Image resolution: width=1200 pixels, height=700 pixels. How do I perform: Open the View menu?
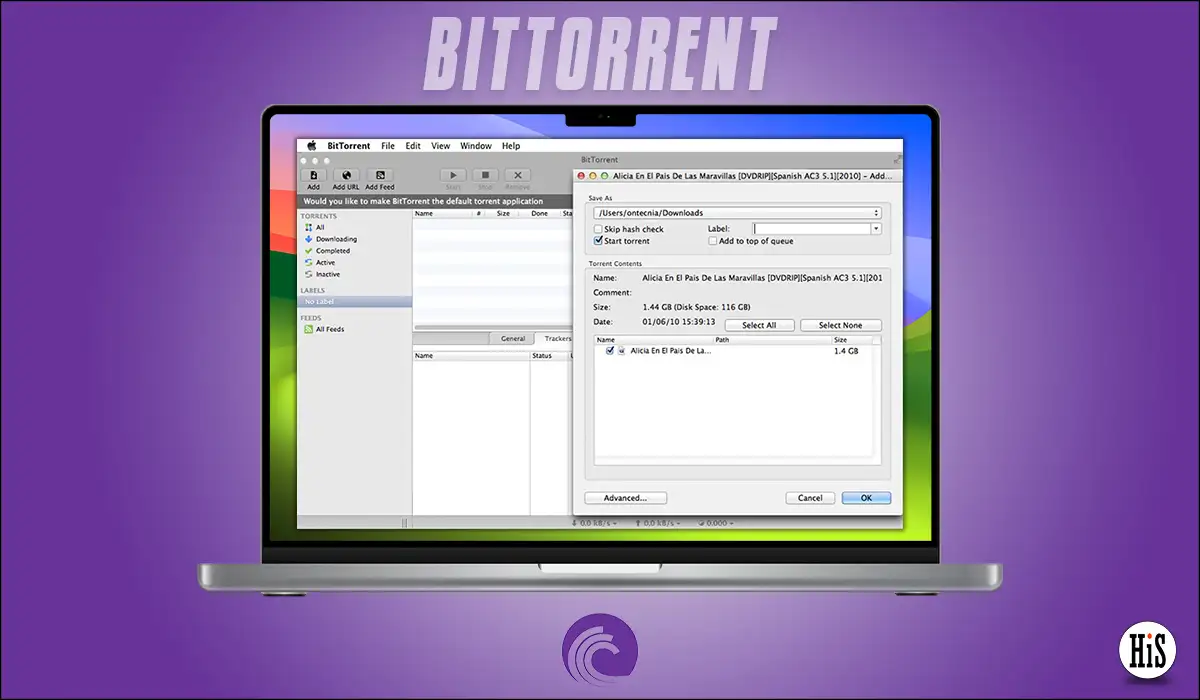[x=441, y=146]
